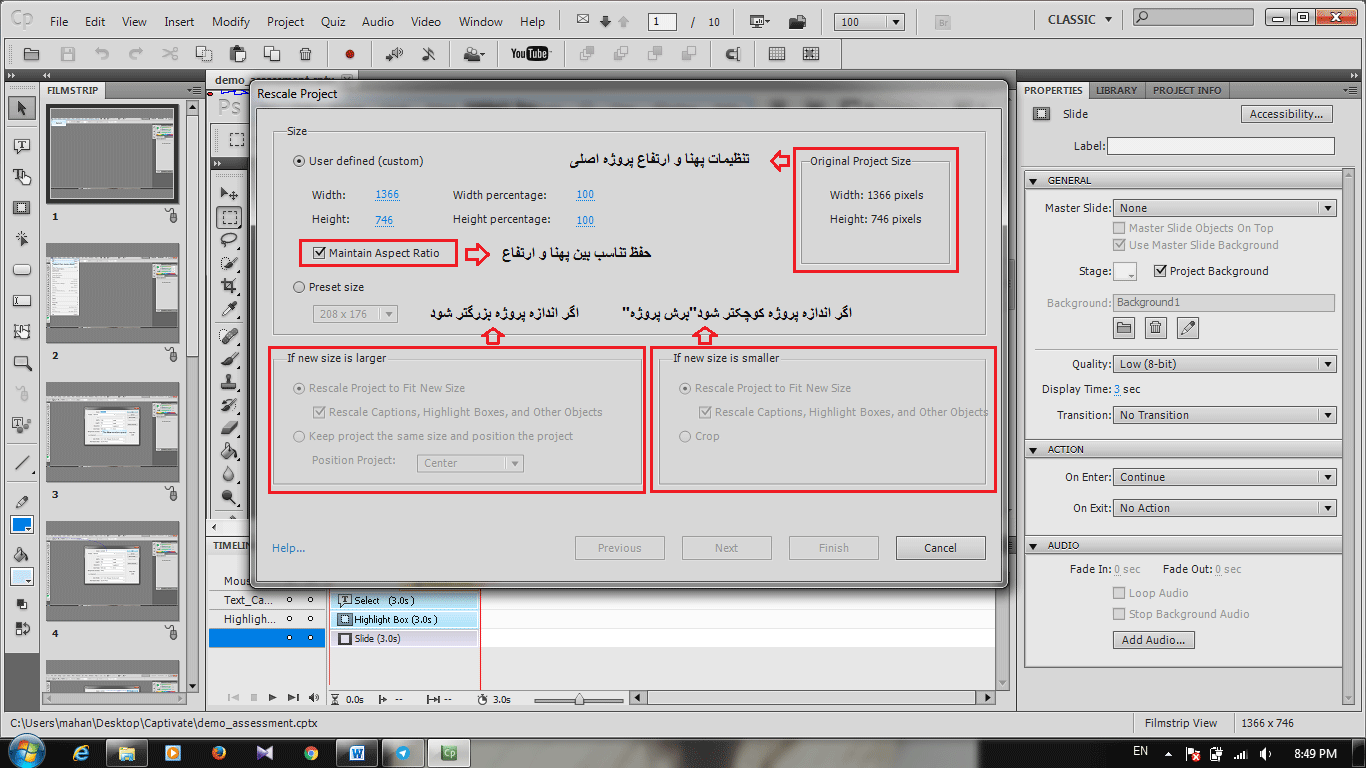Collapse the GENERAL section
This screenshot has height=768, width=1366.
point(1034,181)
